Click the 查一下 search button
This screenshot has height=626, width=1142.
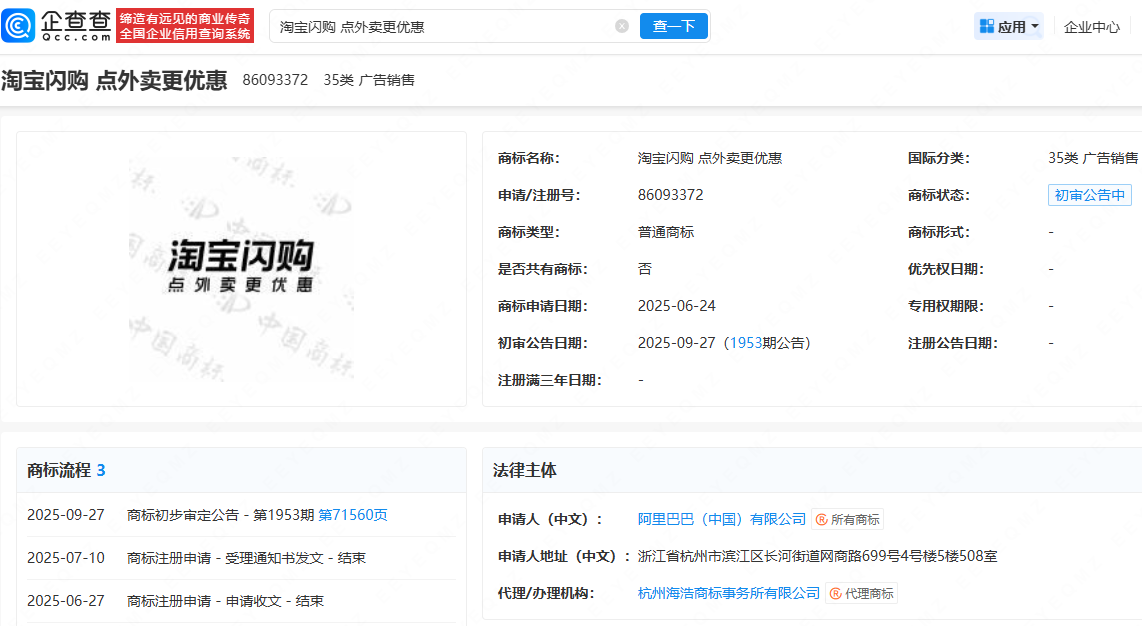click(674, 26)
